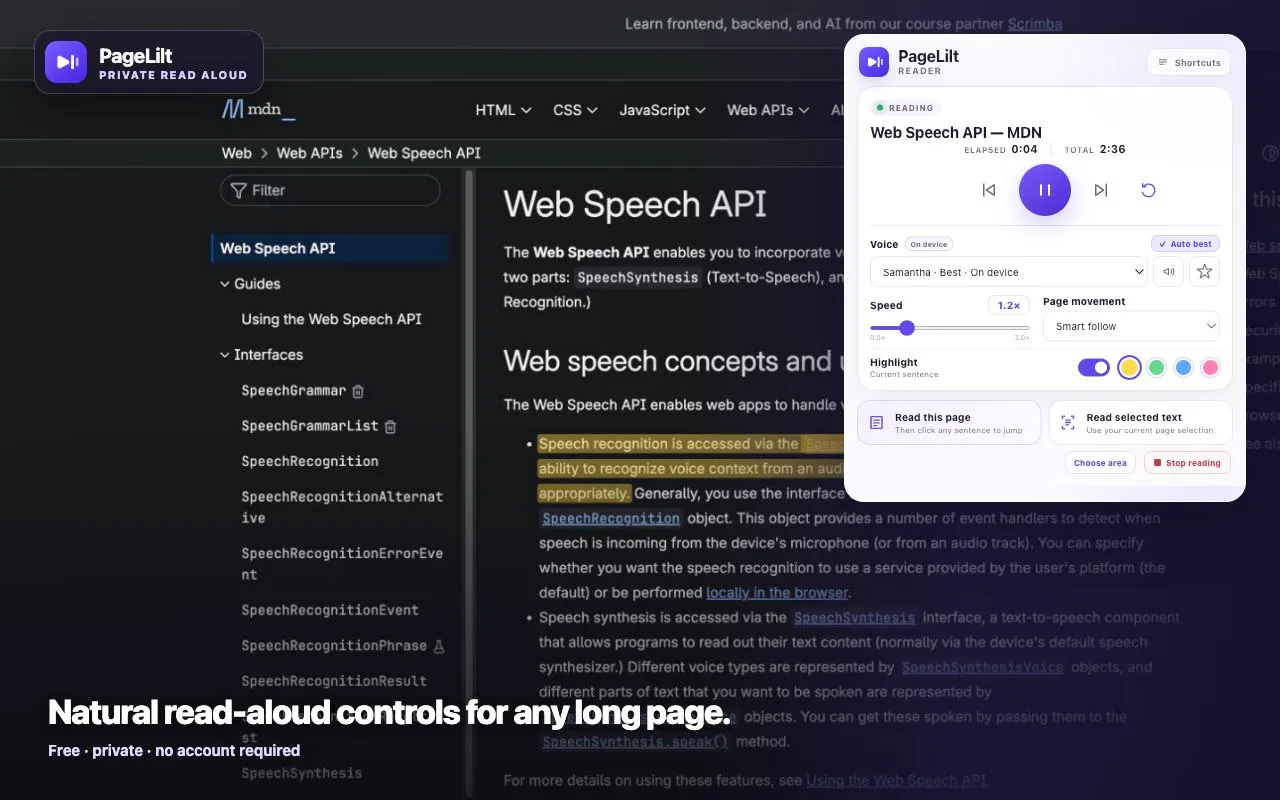Restart reading with the circular arrow icon

pos(1148,190)
